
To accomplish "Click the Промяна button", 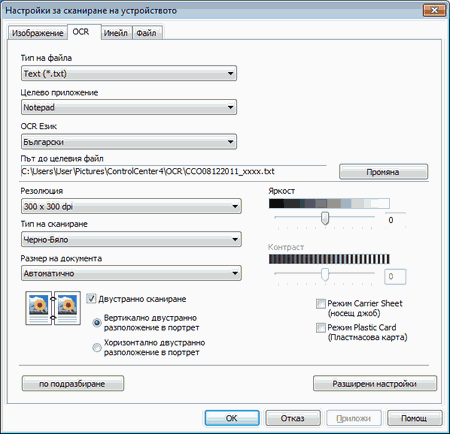I will click(x=383, y=172).
